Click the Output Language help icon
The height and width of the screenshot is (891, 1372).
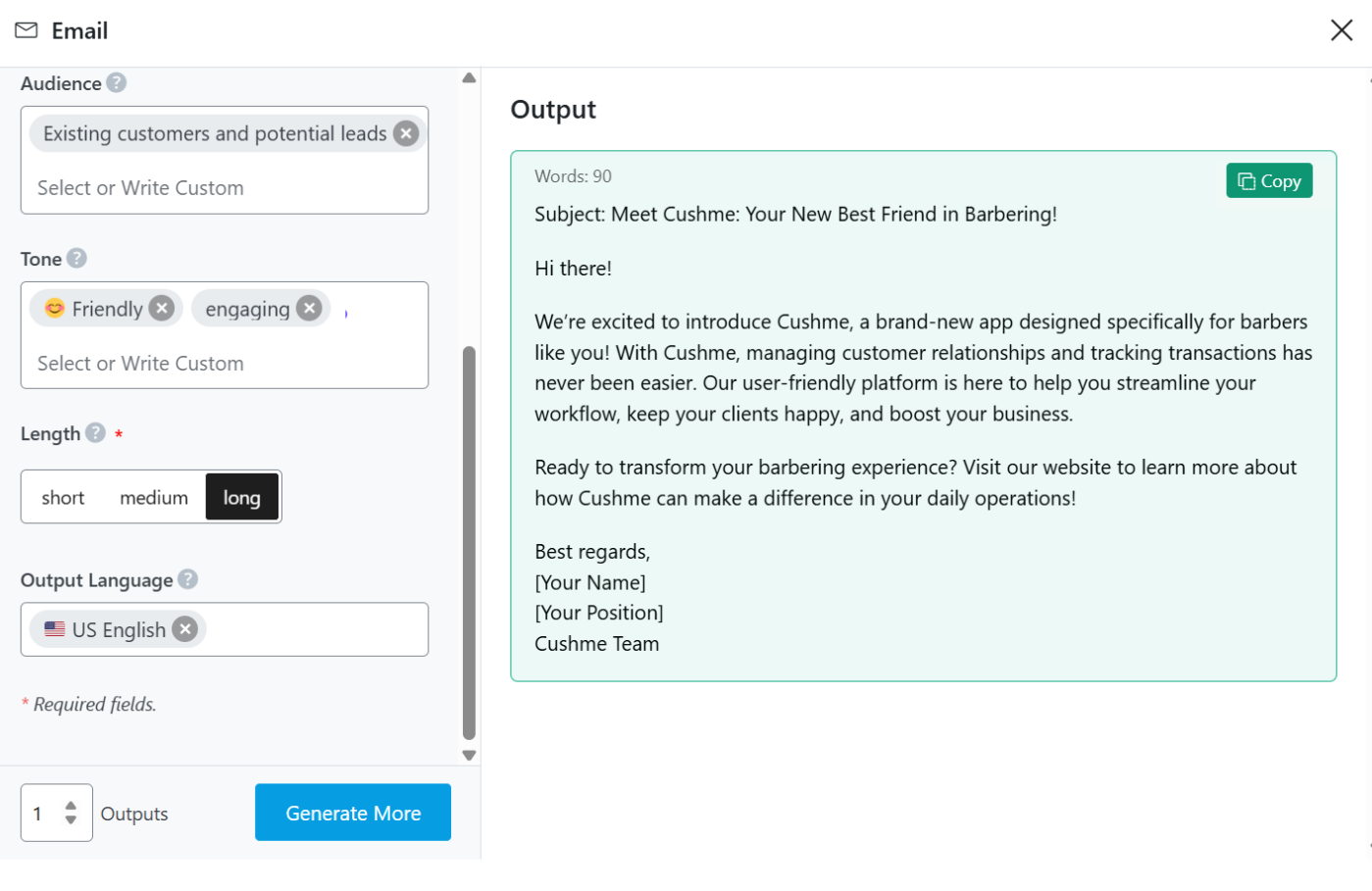click(188, 580)
